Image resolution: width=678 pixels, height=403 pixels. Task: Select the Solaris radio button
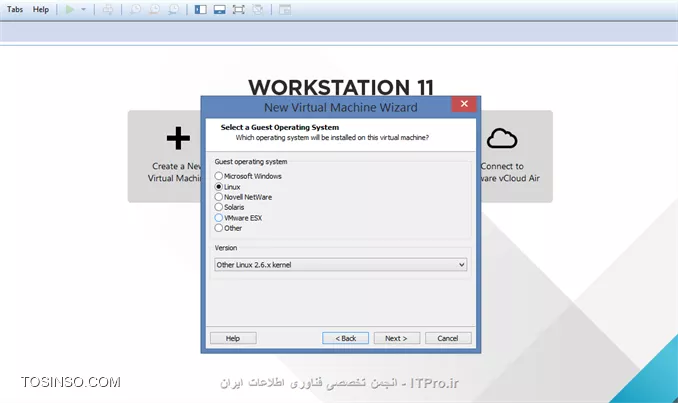(x=219, y=207)
